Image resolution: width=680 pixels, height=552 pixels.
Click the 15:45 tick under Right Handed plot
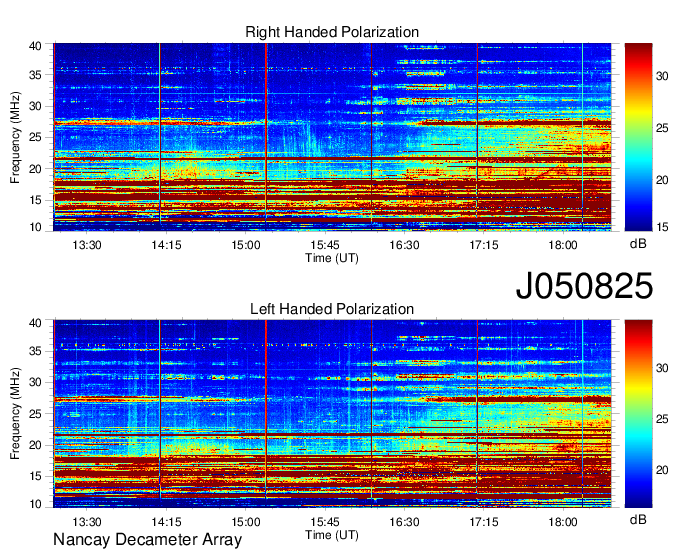click(325, 245)
